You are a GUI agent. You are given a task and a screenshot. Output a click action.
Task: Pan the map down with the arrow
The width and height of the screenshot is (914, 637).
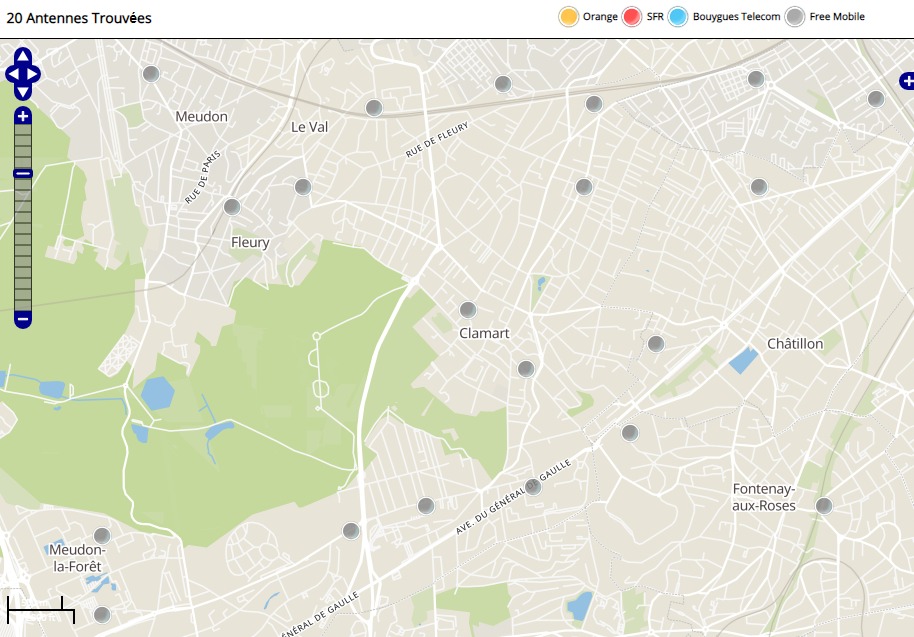[x=23, y=92]
